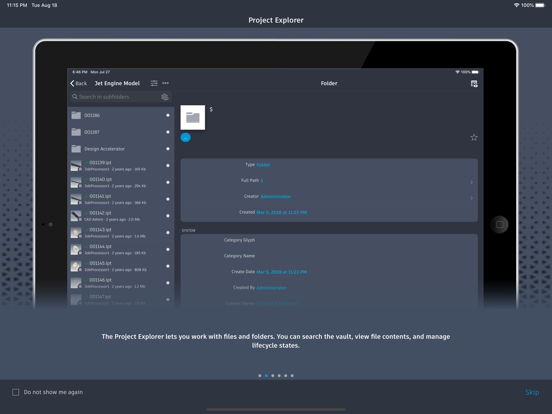Tap the white dot beside Design Accelerator
The height and width of the screenshot is (414, 552).
168,149
